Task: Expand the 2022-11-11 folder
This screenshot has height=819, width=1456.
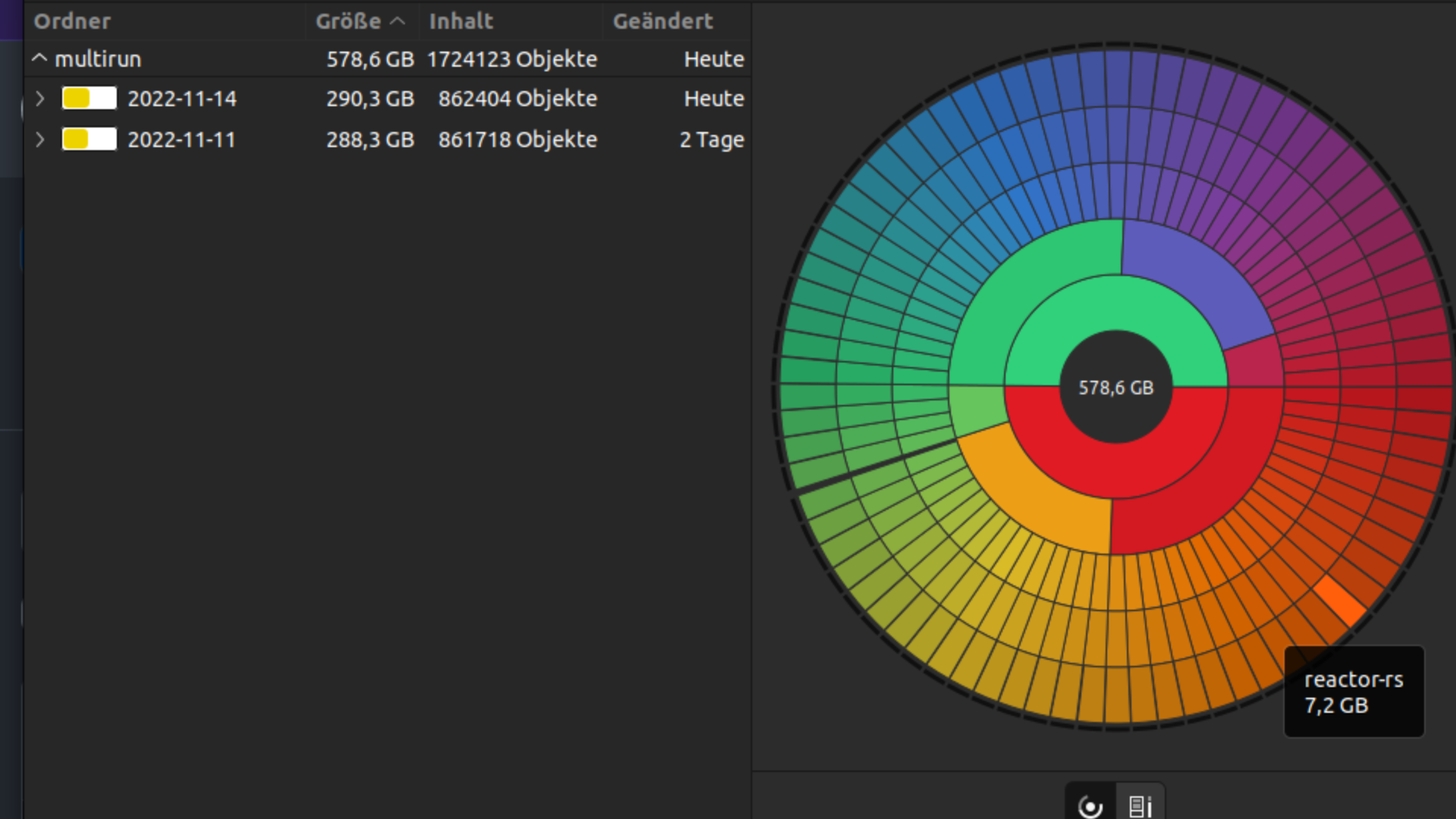Action: click(40, 140)
